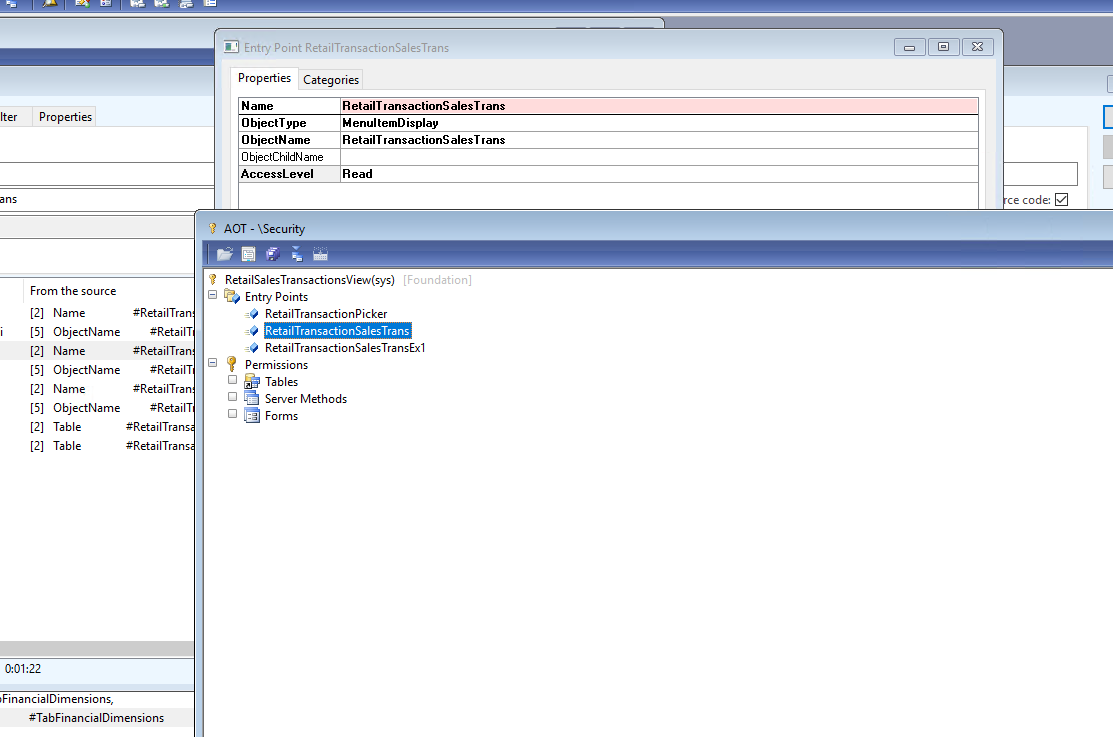Collapse the Entry Points node
This screenshot has width=1113, height=737.
[x=212, y=295]
